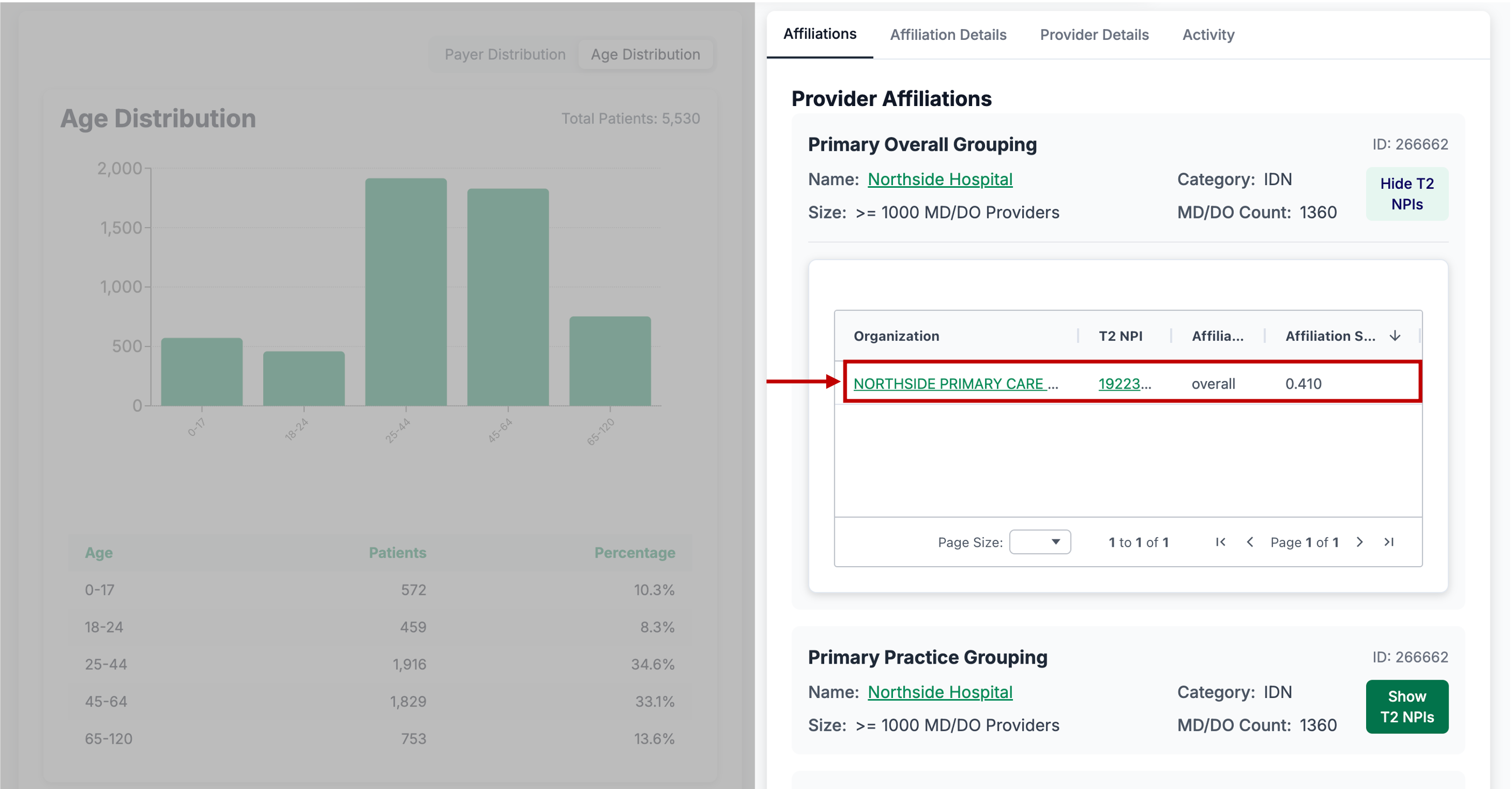Click the descending sort arrow icon
Viewport: 1512px width, 789px height.
click(x=1395, y=336)
